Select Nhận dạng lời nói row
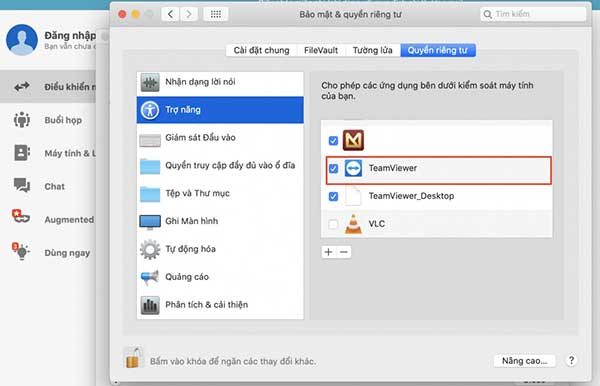This screenshot has width=600, height=386. pyautogui.click(x=220, y=82)
